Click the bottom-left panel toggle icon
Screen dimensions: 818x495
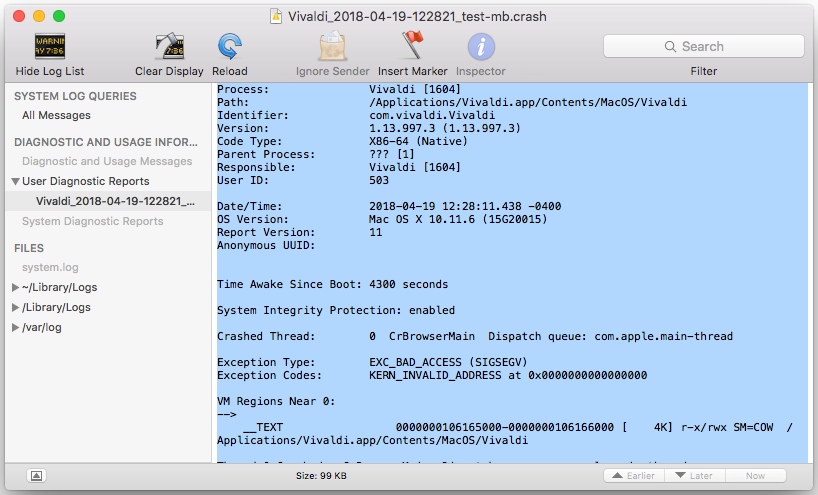click(37, 476)
